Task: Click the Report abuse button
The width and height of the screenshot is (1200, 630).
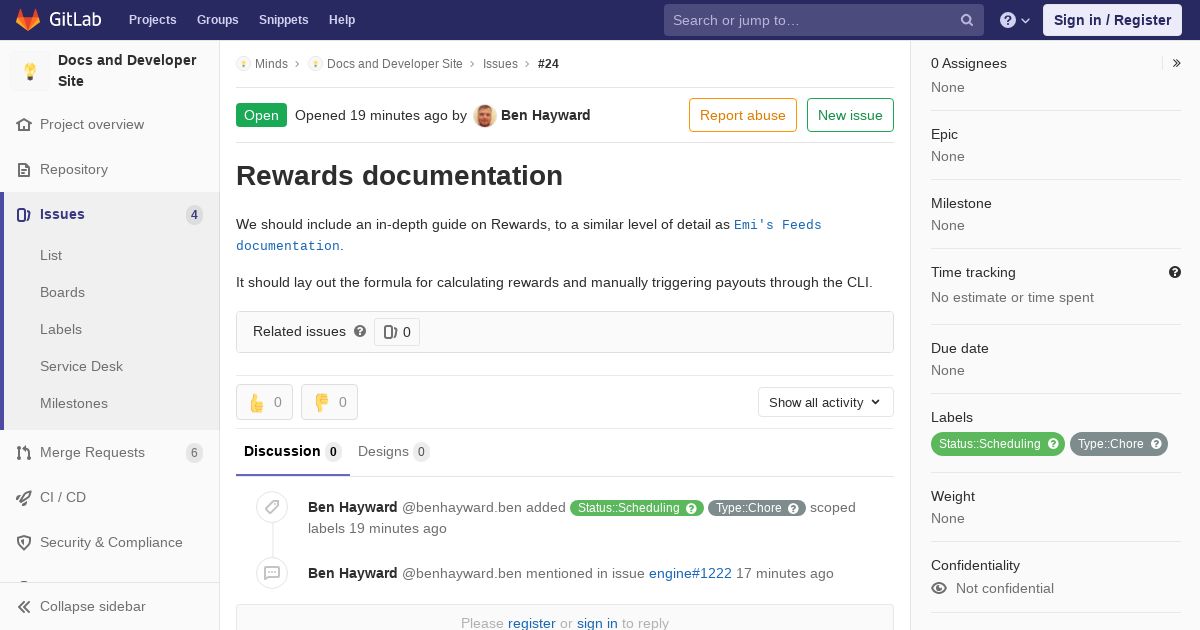Action: [743, 115]
